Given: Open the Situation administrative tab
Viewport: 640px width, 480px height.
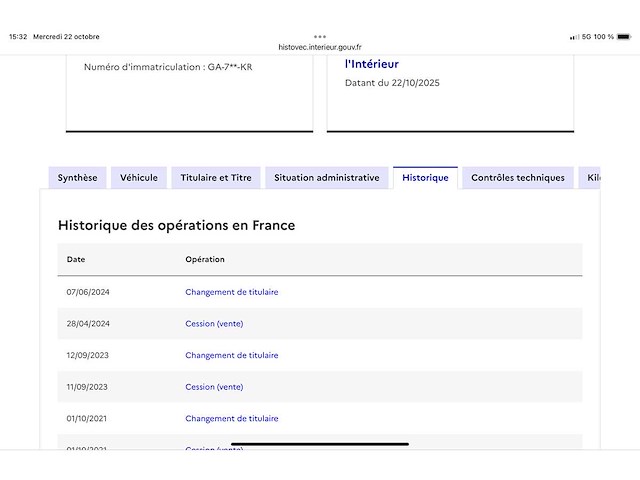Looking at the screenshot, I should pos(326,178).
